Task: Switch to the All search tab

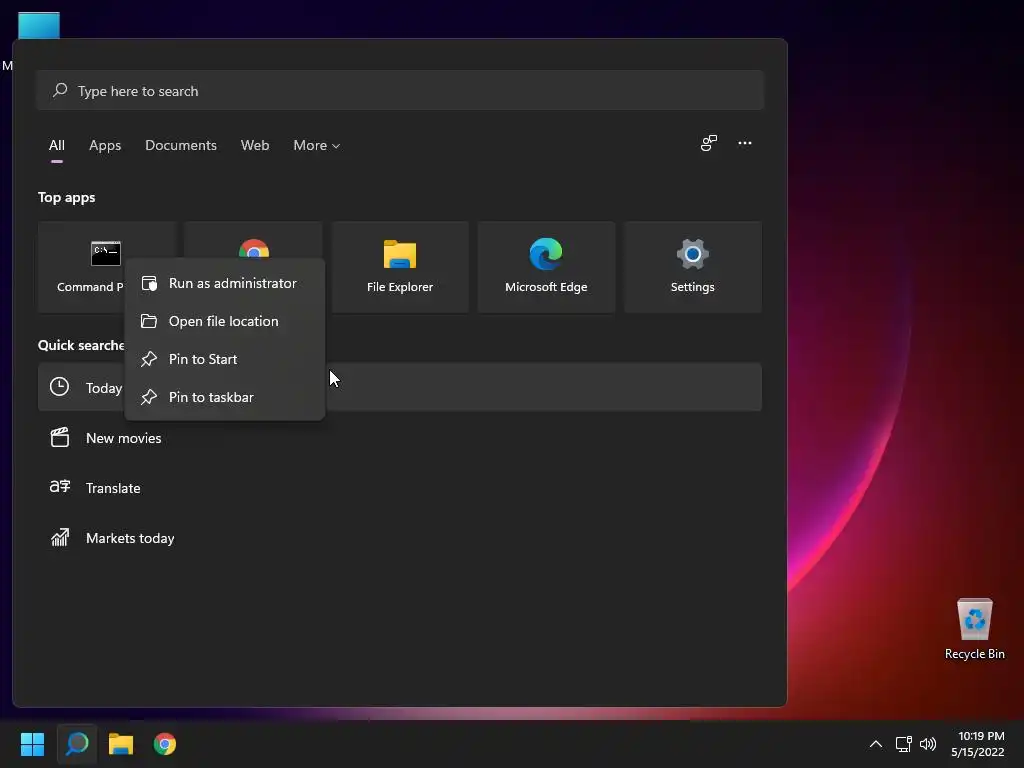Action: click(x=57, y=146)
